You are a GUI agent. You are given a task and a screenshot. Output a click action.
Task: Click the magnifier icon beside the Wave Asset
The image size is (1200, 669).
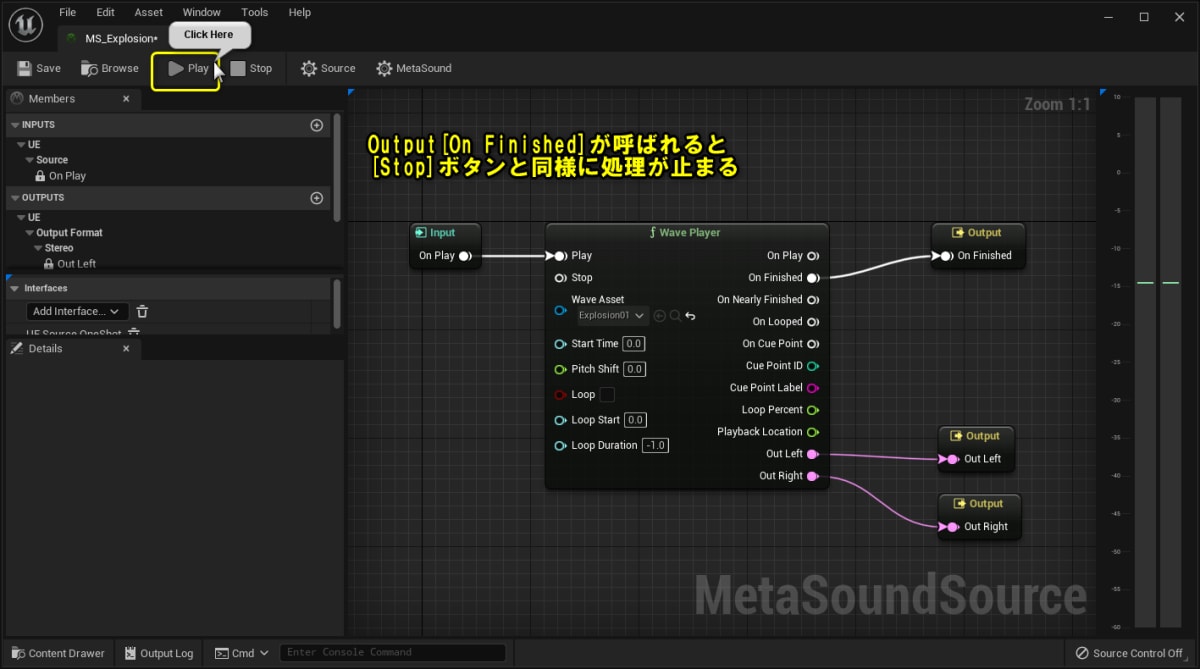point(674,314)
